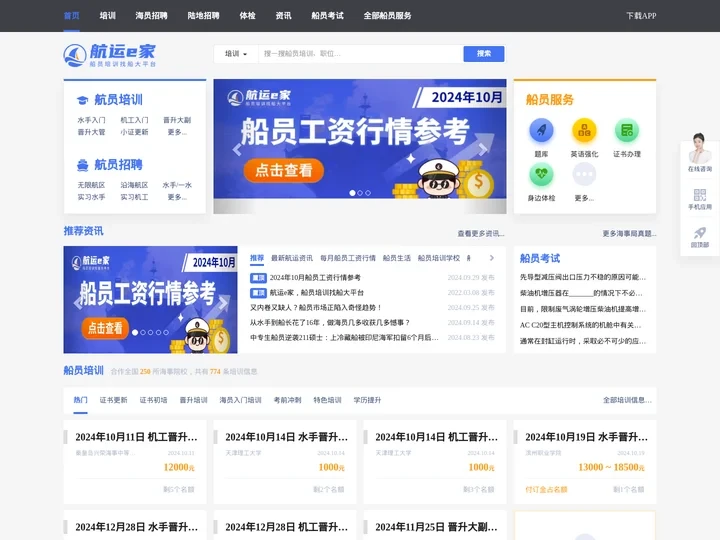The image size is (720, 540).
Task: Show previous slide on news banner
Action: [x=77, y=303]
